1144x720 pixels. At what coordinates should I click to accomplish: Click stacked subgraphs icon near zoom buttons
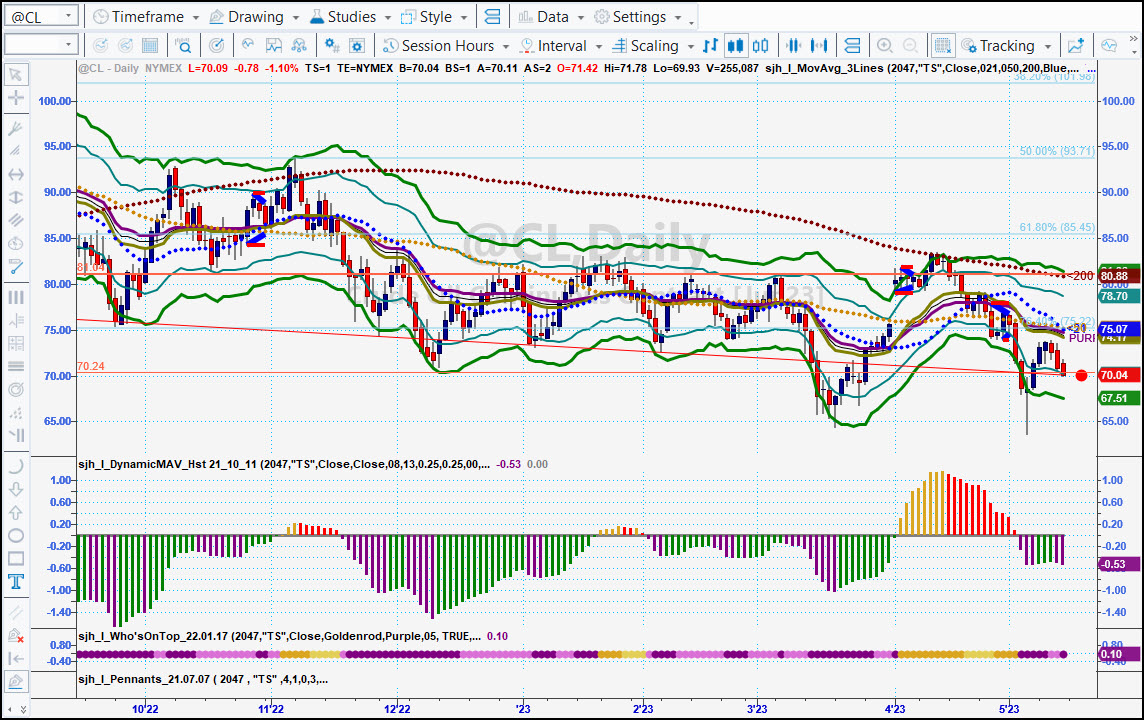(852, 46)
